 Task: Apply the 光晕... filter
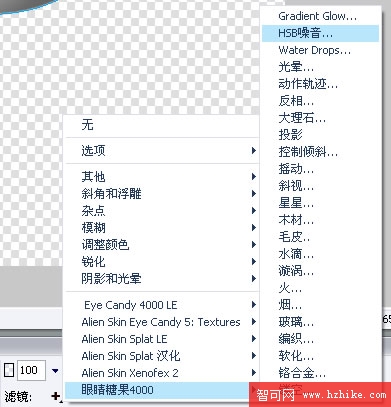(x=320, y=67)
